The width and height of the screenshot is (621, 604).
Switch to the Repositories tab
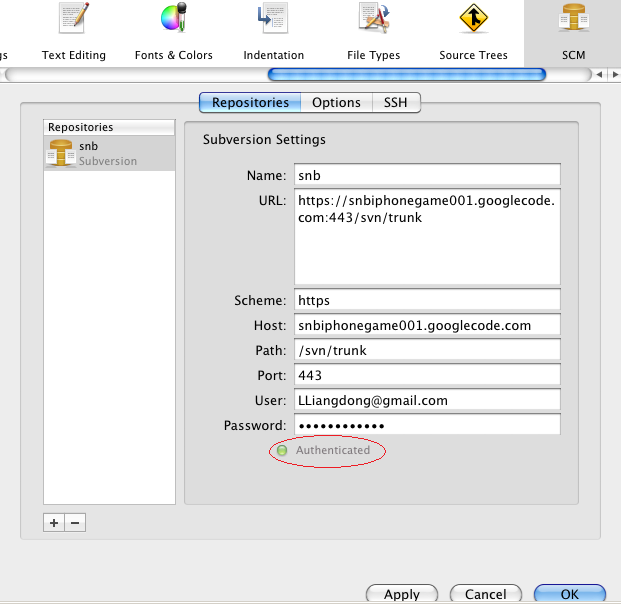click(x=250, y=103)
